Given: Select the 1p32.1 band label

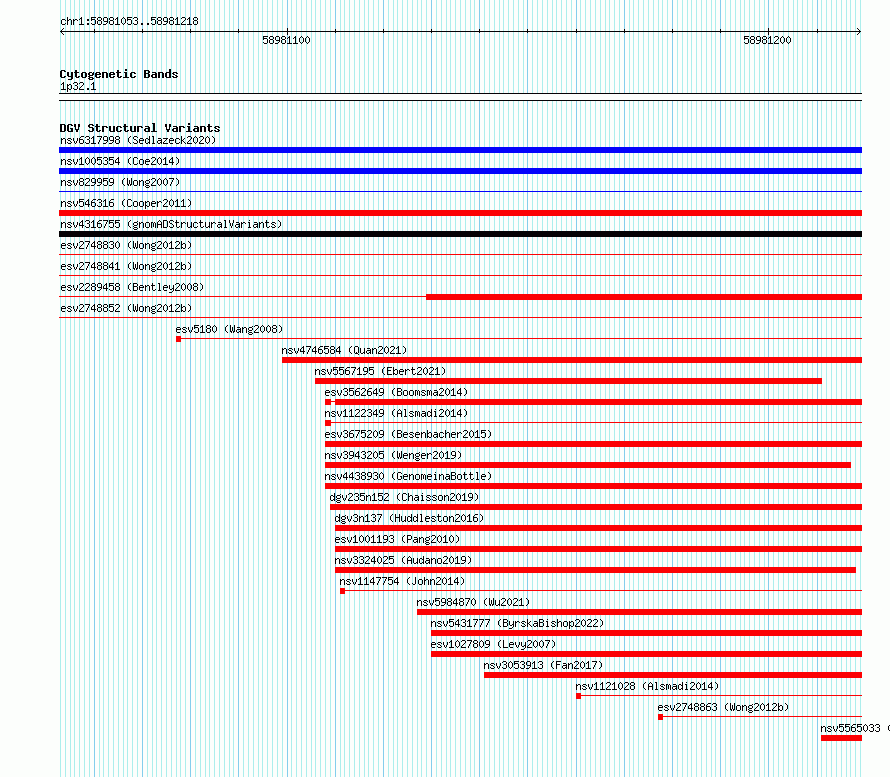Looking at the screenshot, I should pos(78,86).
